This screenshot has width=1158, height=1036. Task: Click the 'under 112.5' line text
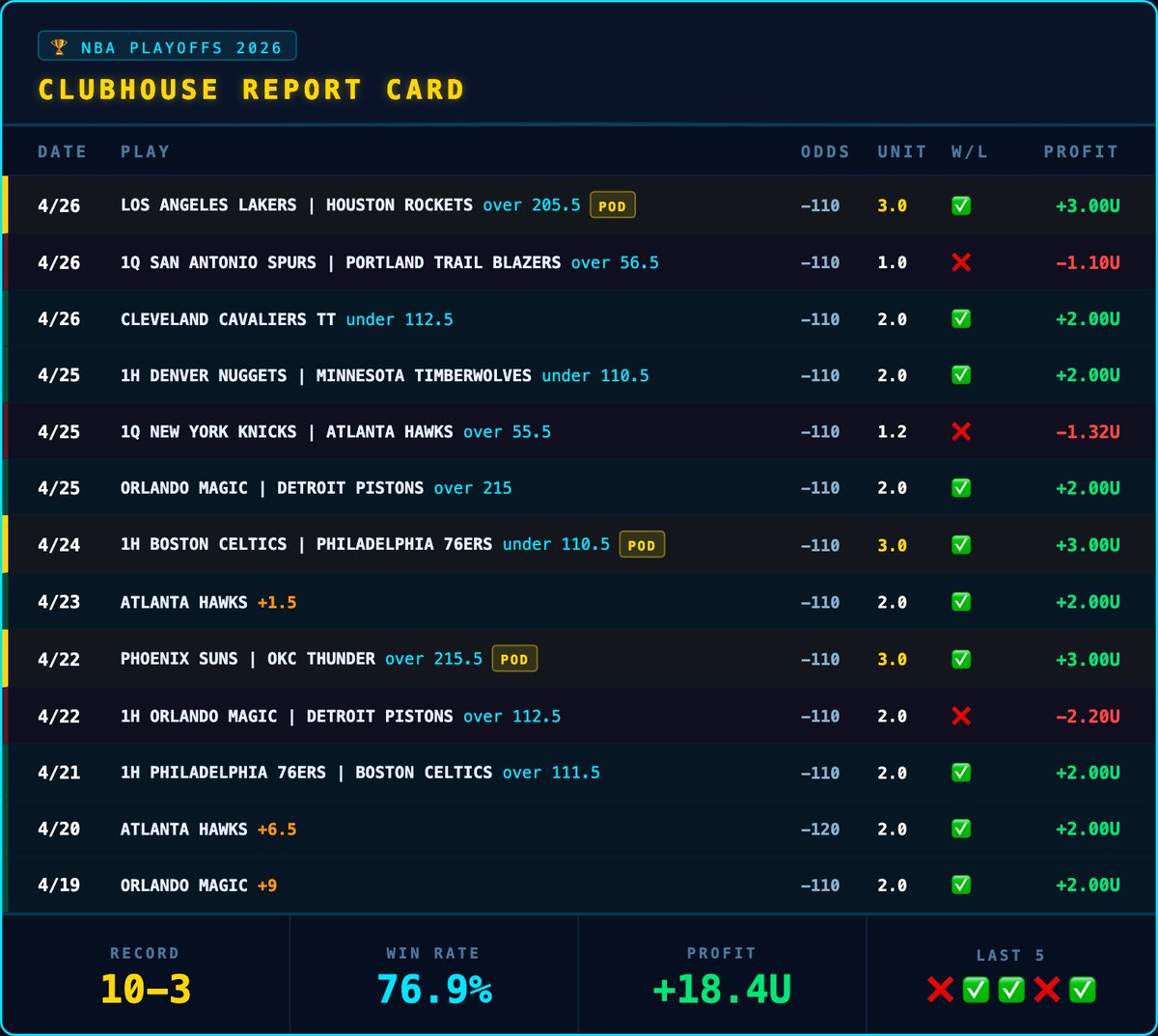(x=400, y=319)
